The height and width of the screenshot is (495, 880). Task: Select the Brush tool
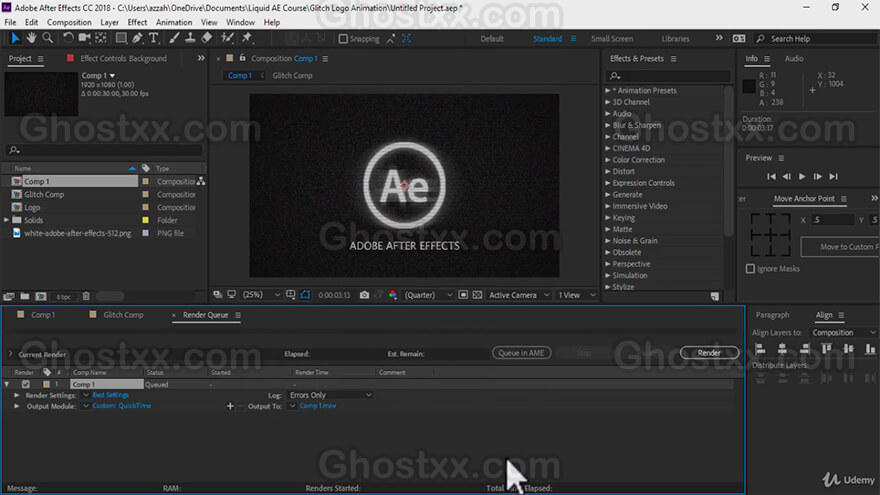click(175, 38)
